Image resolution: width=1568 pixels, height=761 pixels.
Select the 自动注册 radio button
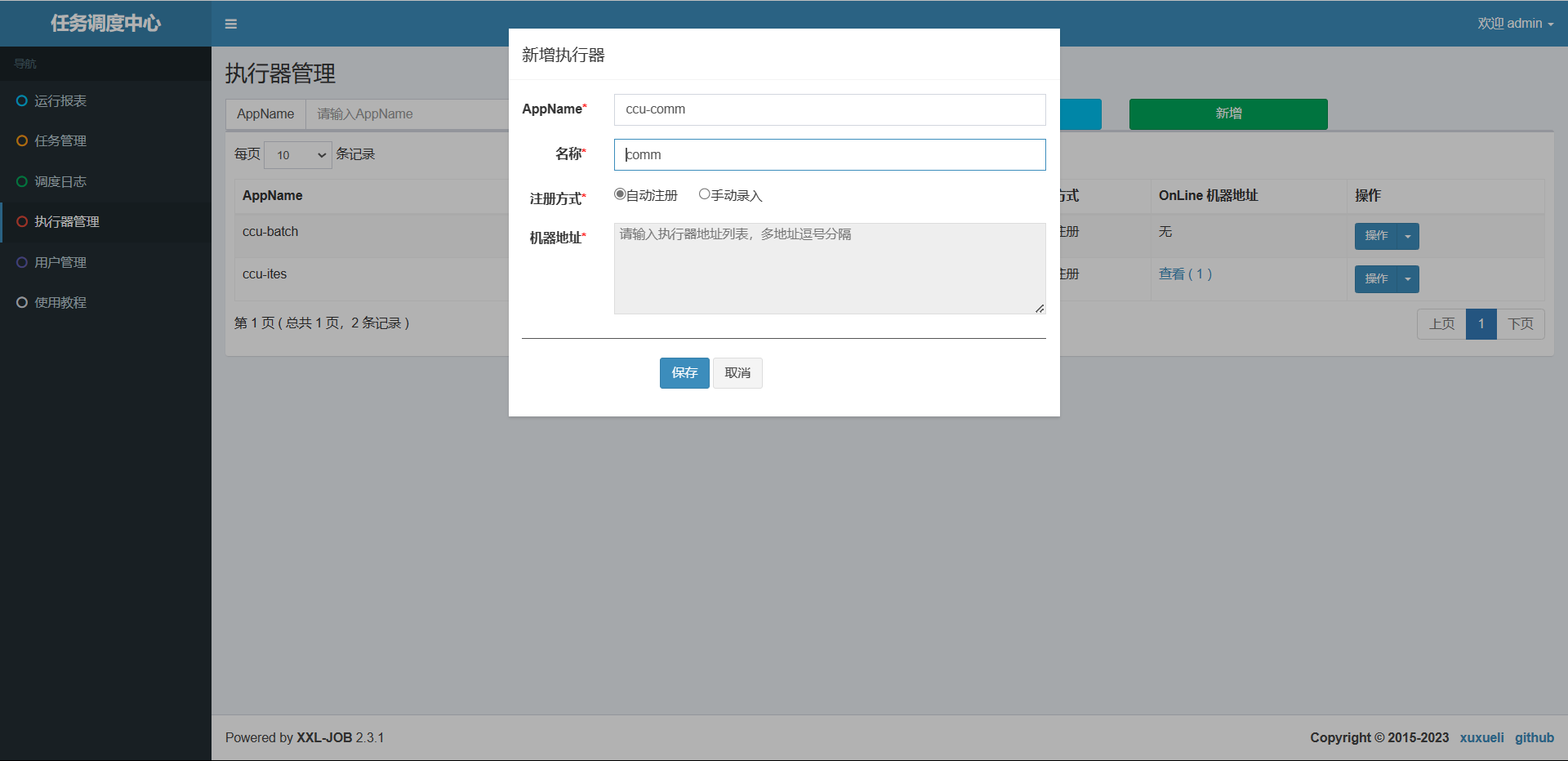pos(620,194)
